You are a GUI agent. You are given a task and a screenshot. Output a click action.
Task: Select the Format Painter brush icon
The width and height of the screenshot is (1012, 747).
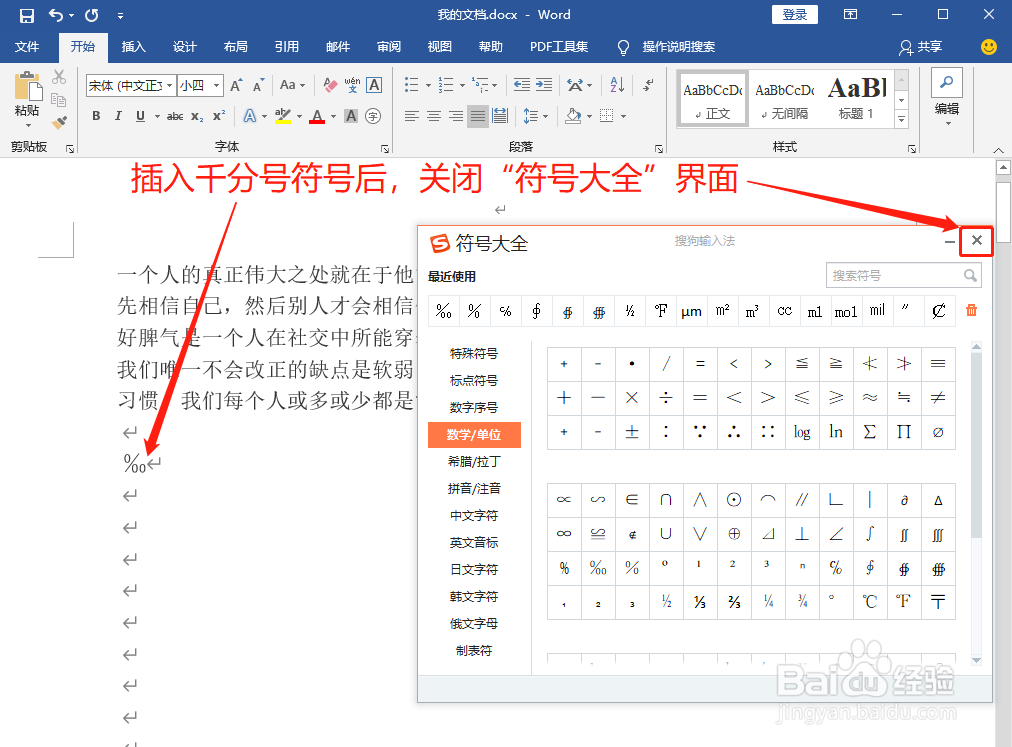(x=59, y=121)
